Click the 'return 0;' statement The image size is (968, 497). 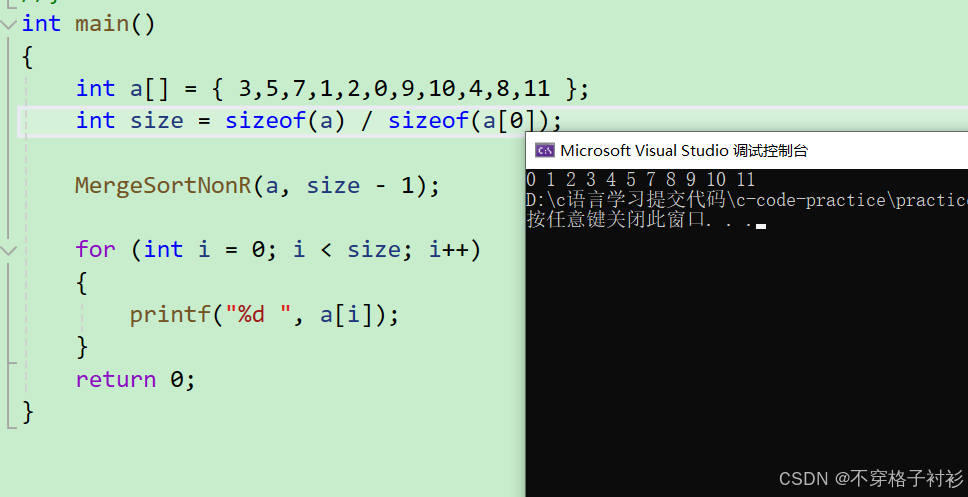(x=136, y=379)
